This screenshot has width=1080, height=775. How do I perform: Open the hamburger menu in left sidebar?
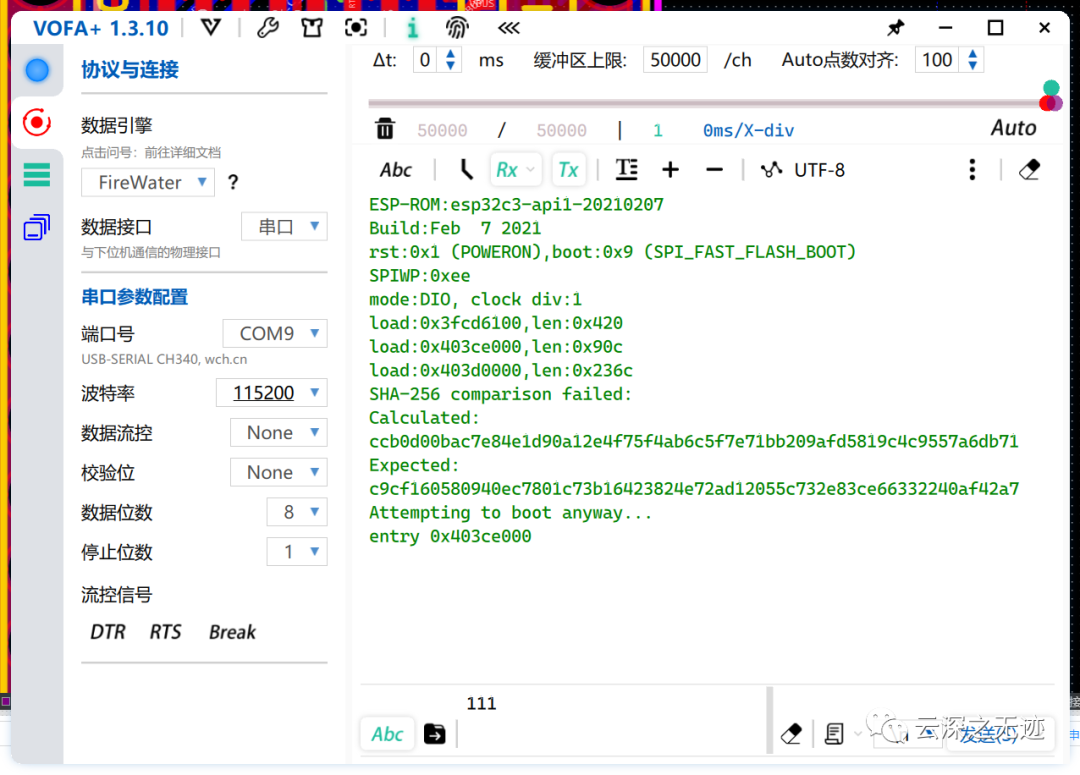click(36, 174)
